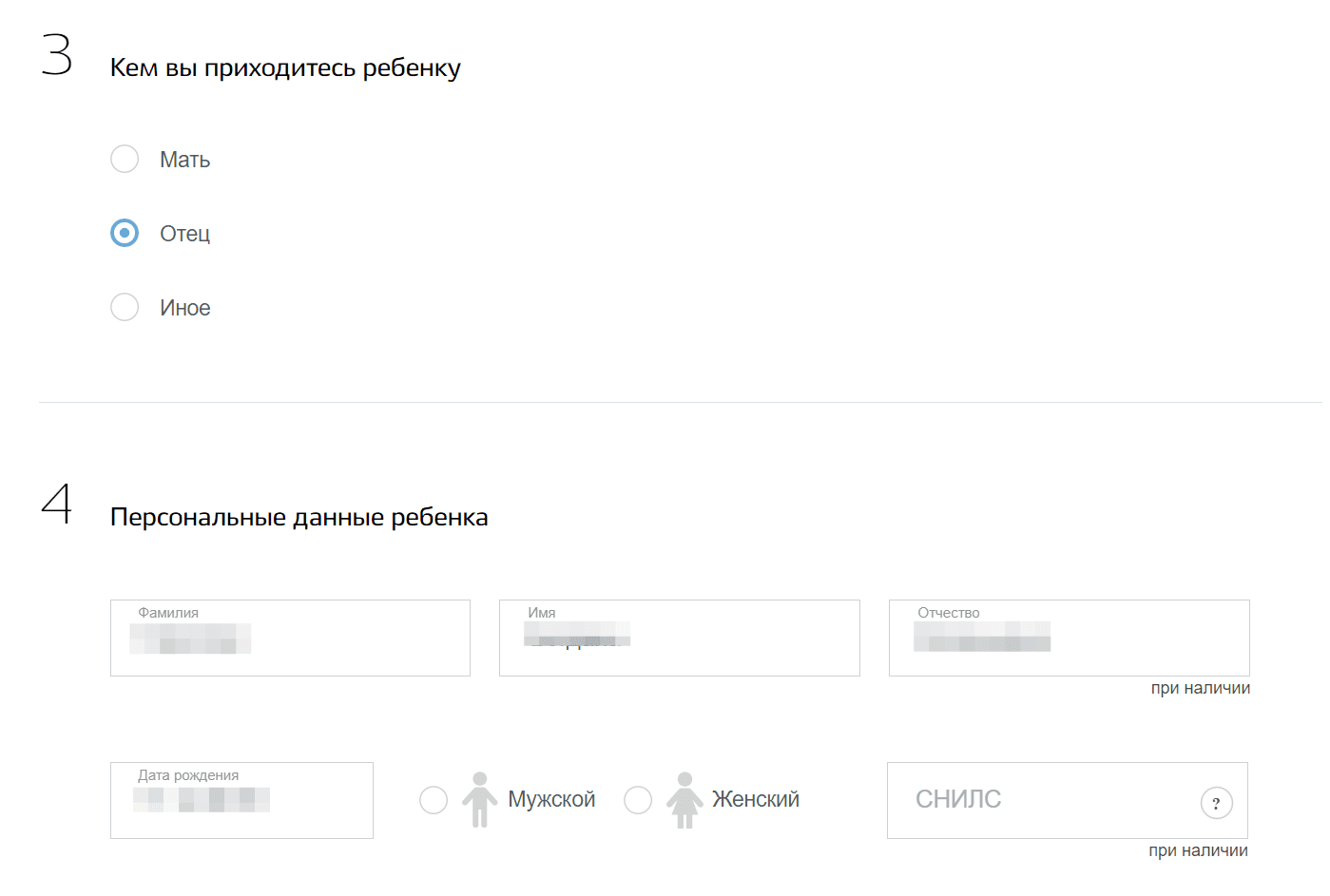The height and width of the screenshot is (896, 1330).
Task: Click the Отец option label
Action: pyautogui.click(x=184, y=234)
